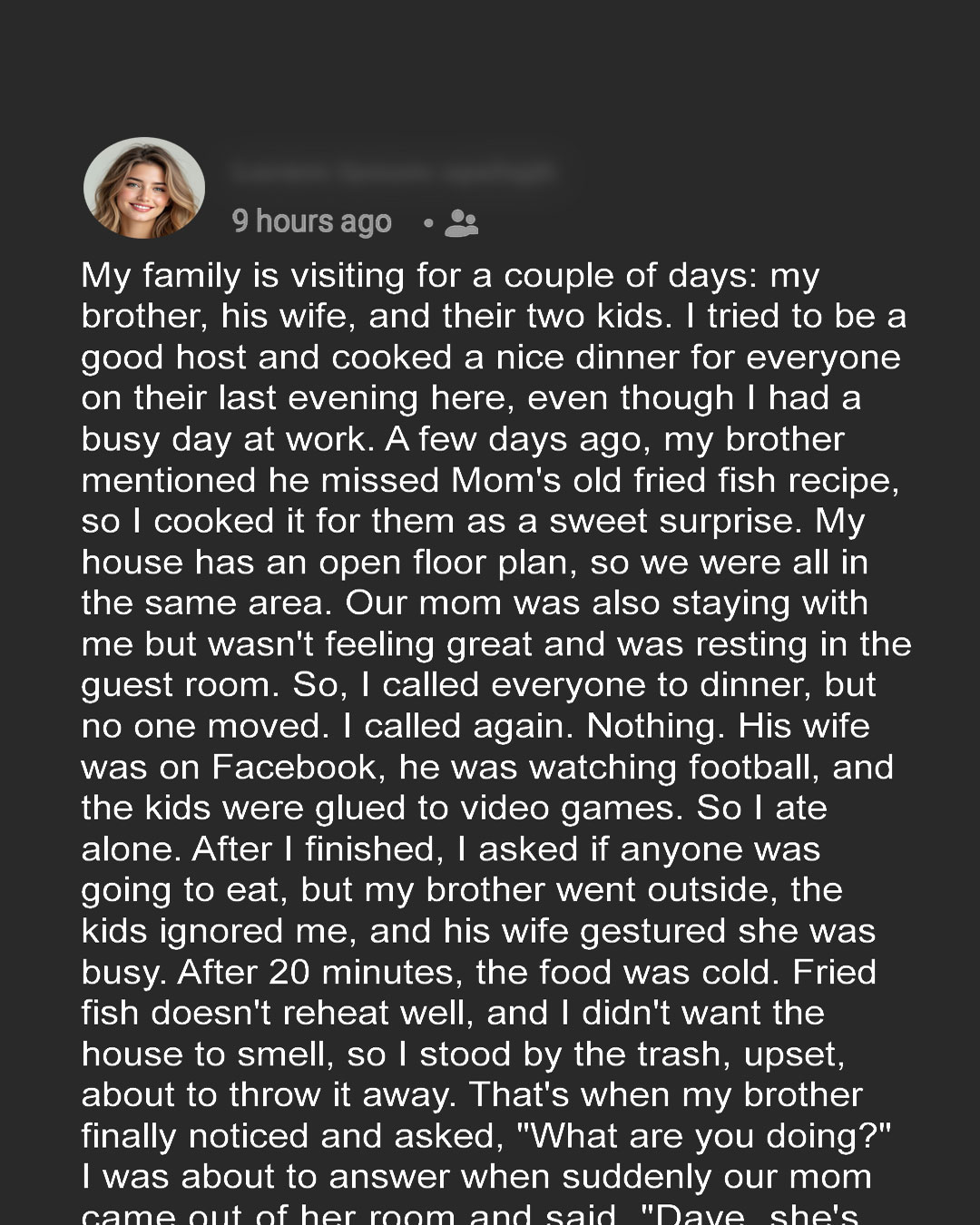Click the dot separator beside the timestamp

[x=428, y=222]
